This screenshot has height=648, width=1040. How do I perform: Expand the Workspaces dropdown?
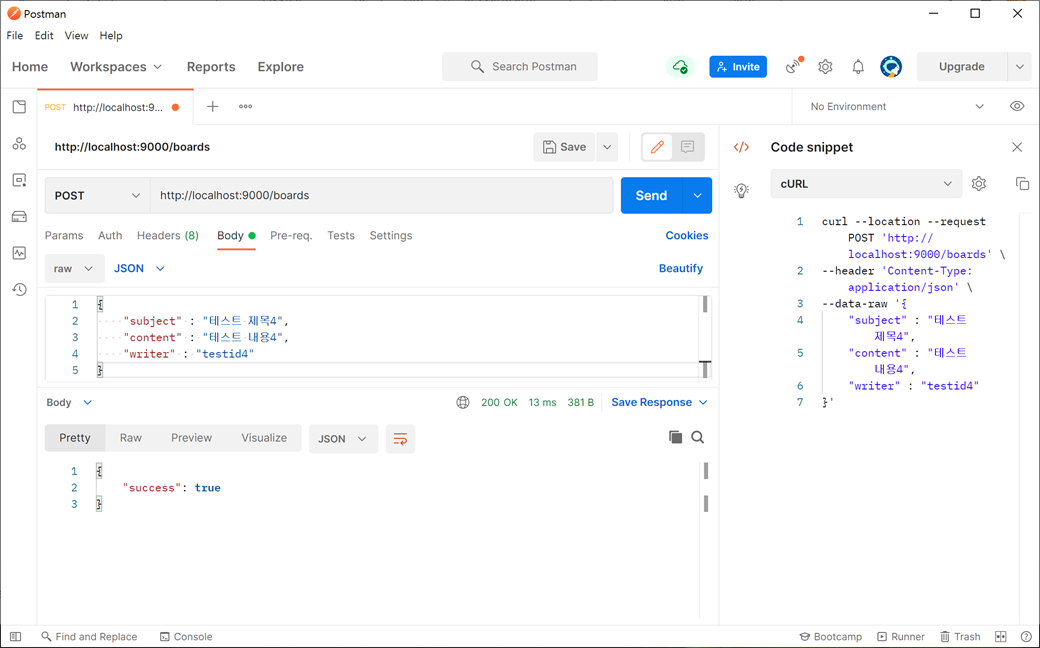point(116,66)
